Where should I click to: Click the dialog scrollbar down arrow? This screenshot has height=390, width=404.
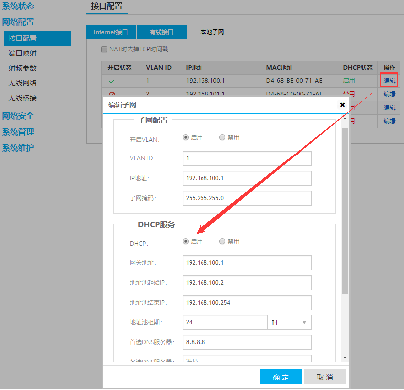[345, 358]
